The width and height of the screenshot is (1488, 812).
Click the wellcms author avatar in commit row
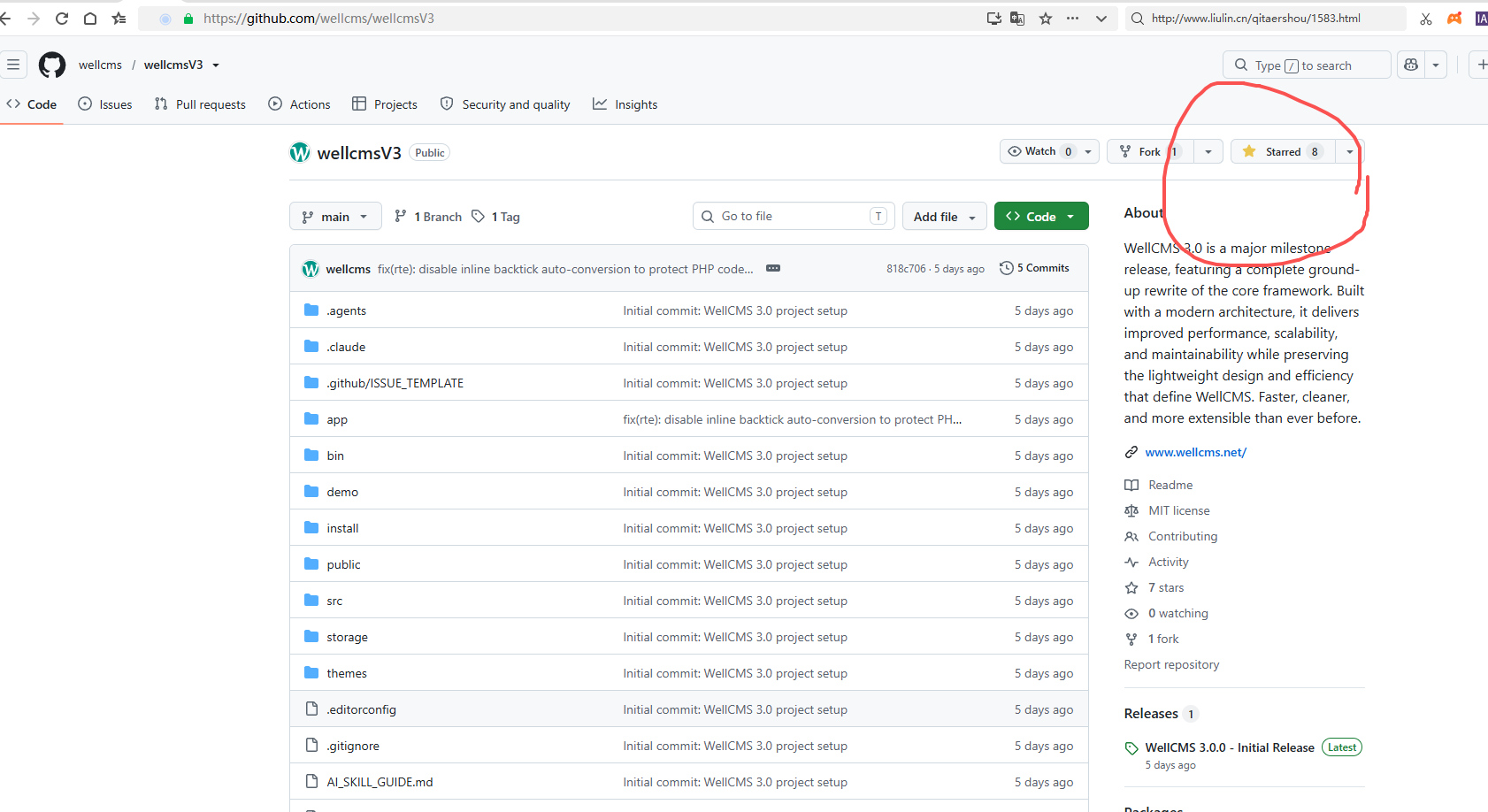coord(311,269)
